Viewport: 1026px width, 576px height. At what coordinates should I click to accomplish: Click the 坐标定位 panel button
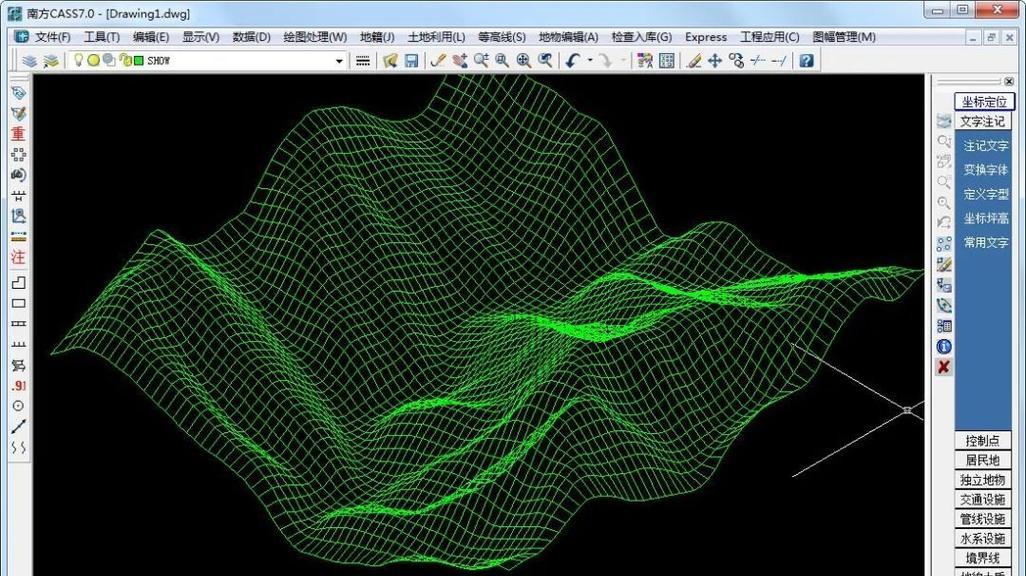(984, 102)
